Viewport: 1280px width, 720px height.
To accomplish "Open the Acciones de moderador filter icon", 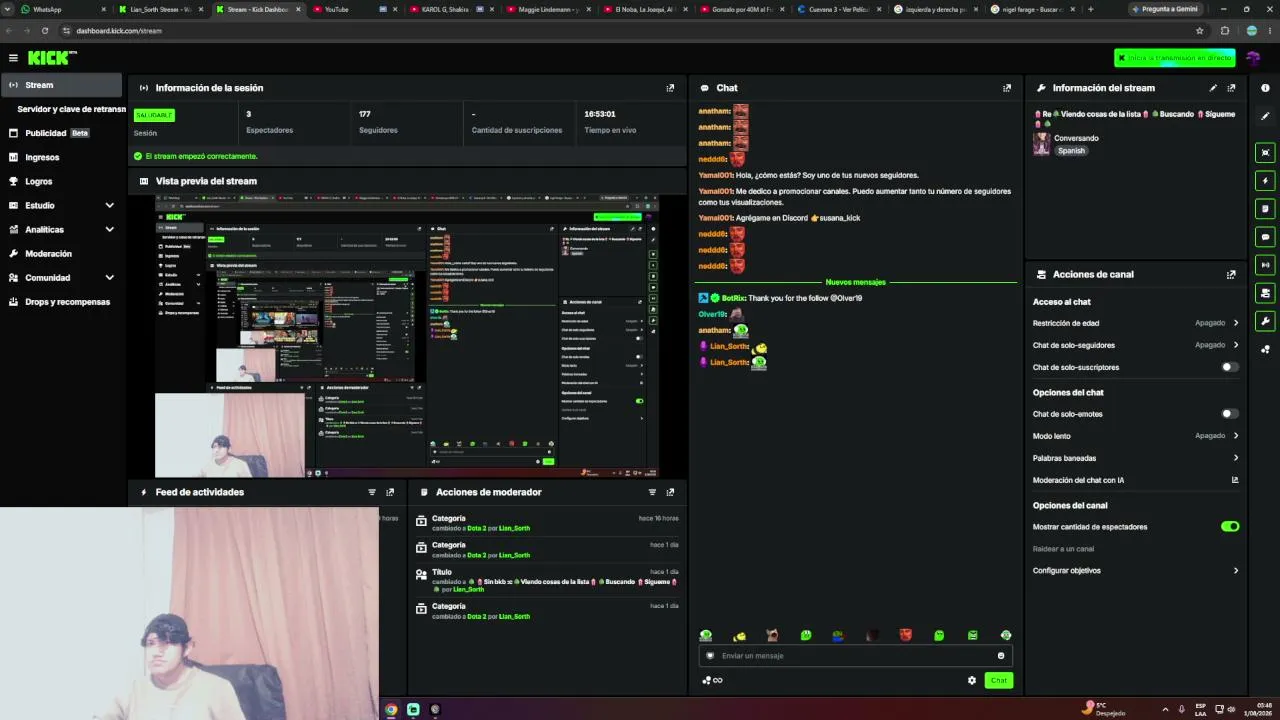I will click(x=652, y=492).
